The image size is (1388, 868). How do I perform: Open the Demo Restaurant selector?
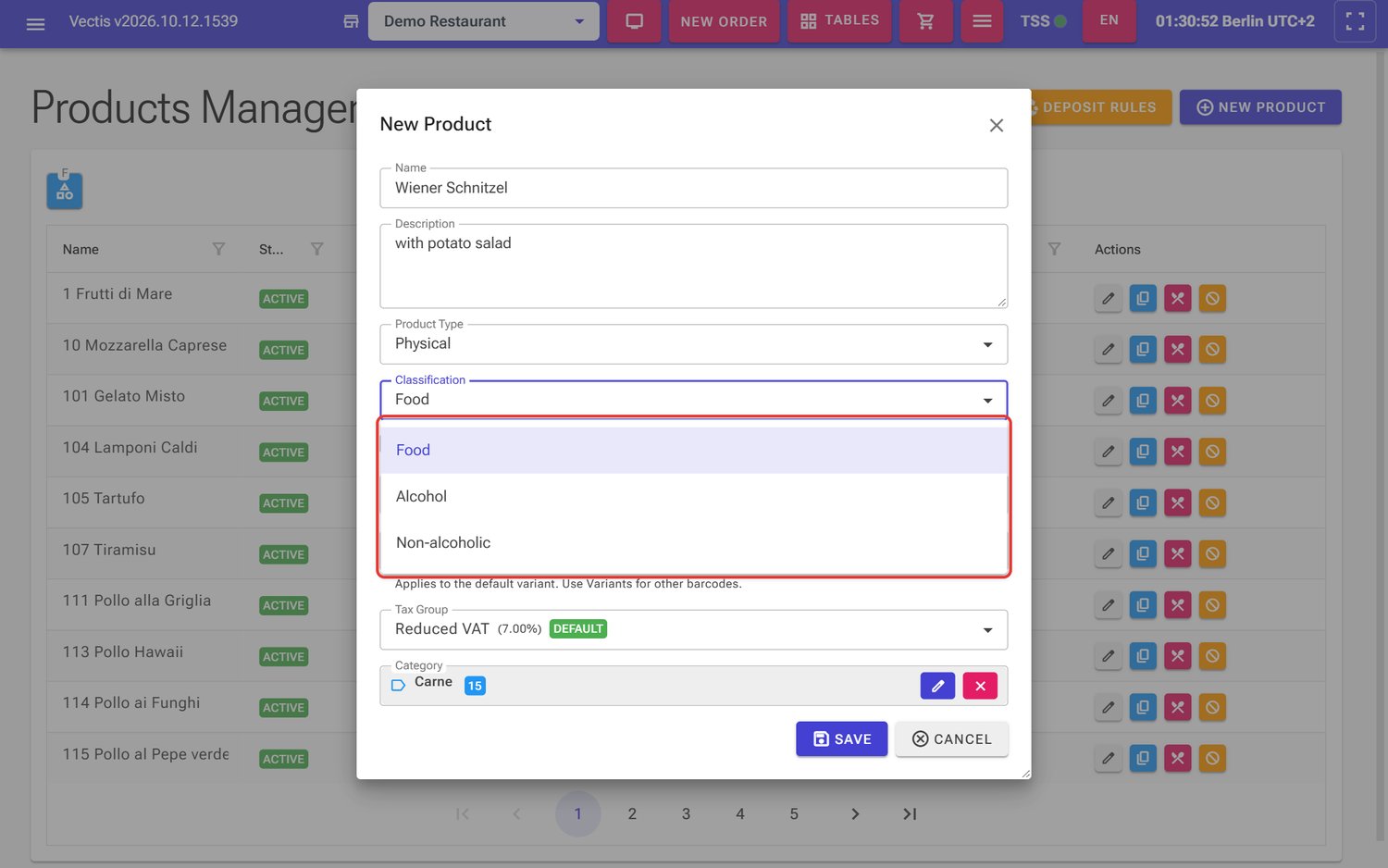[x=483, y=21]
